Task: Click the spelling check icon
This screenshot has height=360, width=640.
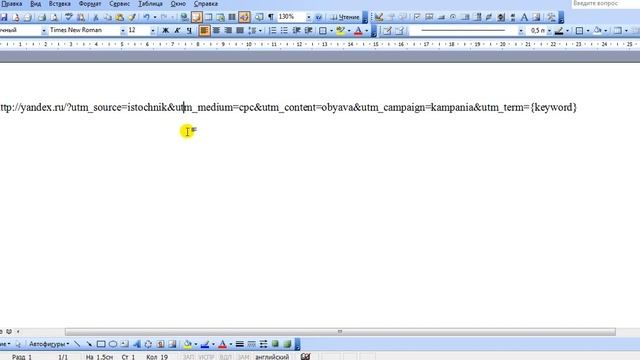Action: 69,17
